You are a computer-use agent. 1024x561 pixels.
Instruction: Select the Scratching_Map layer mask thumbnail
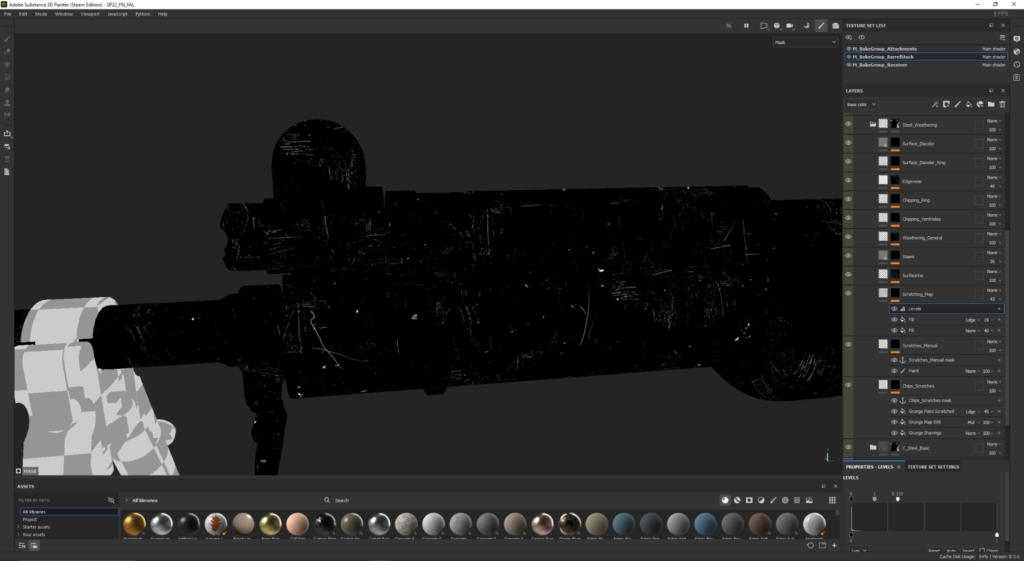895,293
